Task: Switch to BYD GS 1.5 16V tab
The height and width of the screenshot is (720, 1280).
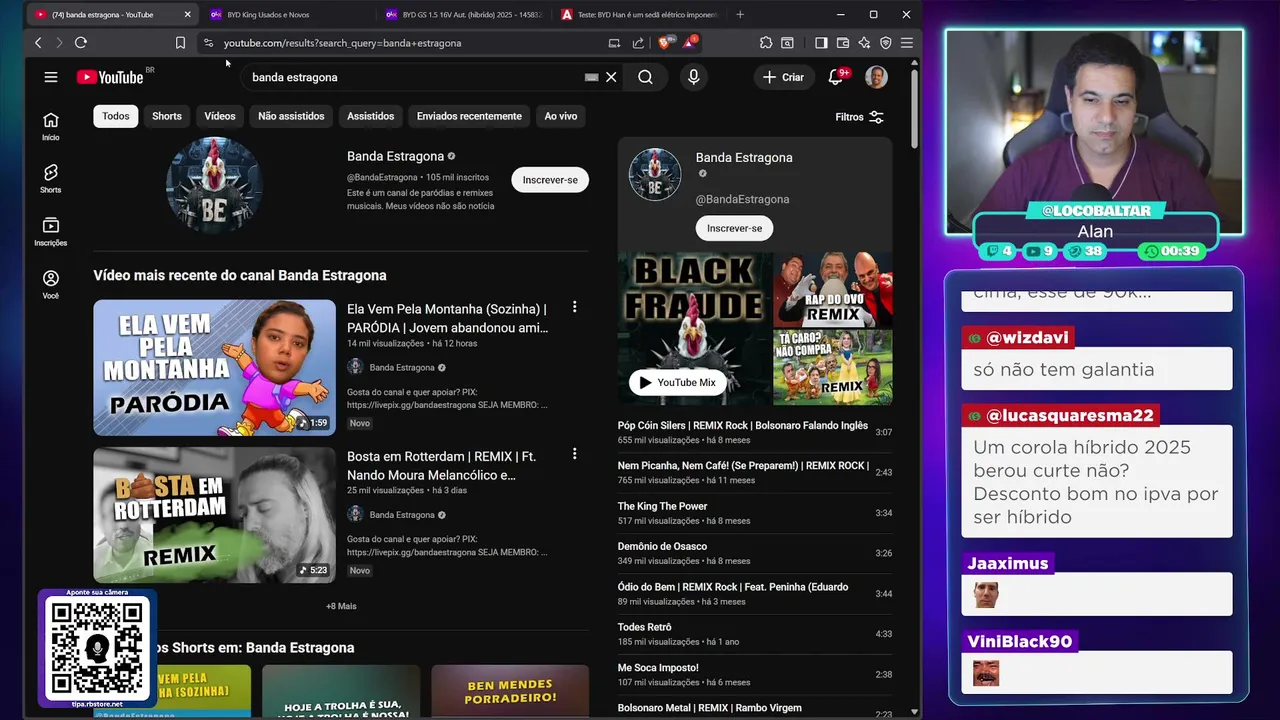Action: pos(462,15)
